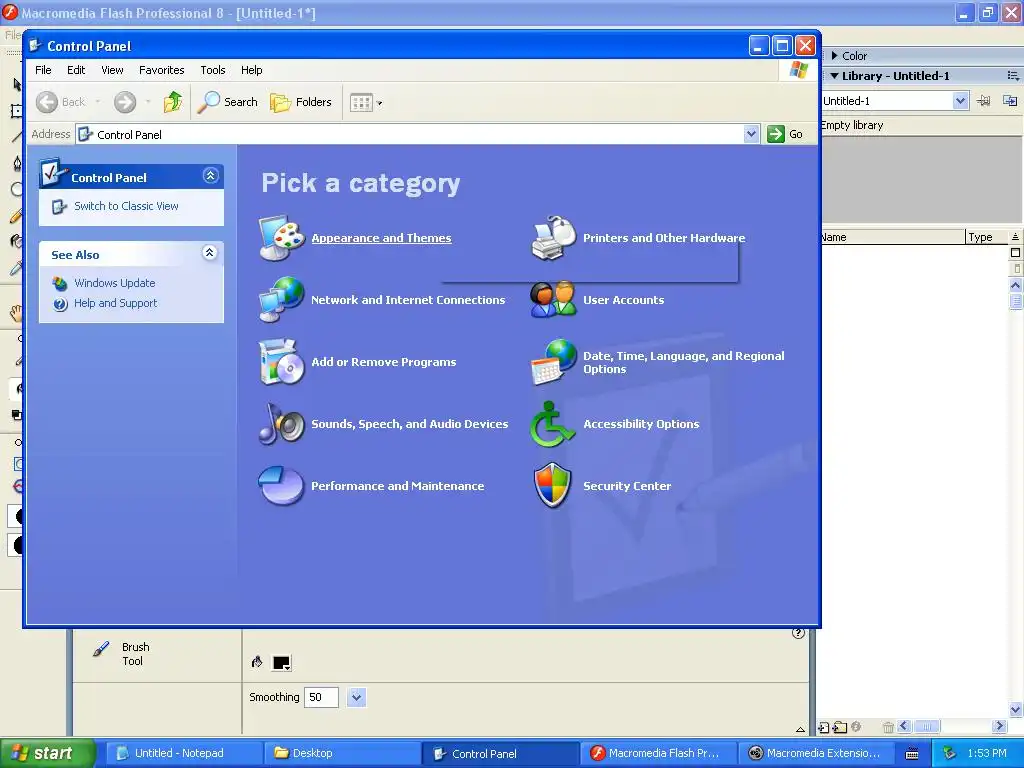Open the Add or Remove Programs icon
The width and height of the screenshot is (1024, 768).
tap(281, 362)
